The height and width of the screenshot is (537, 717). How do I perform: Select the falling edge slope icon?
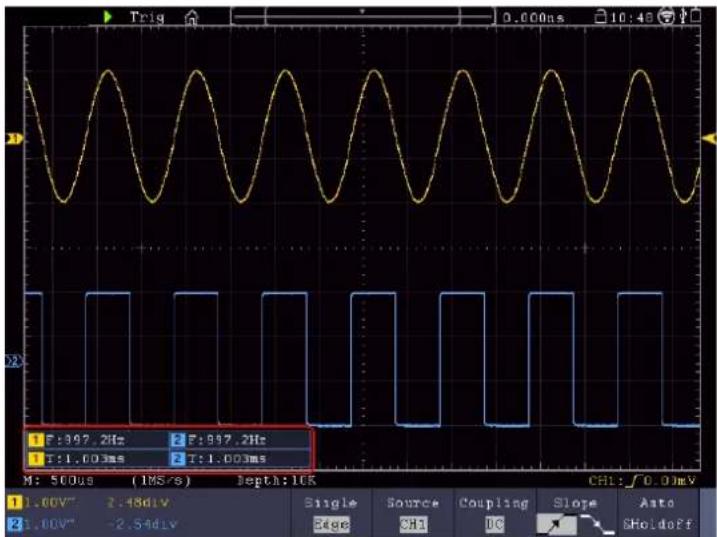597,524
